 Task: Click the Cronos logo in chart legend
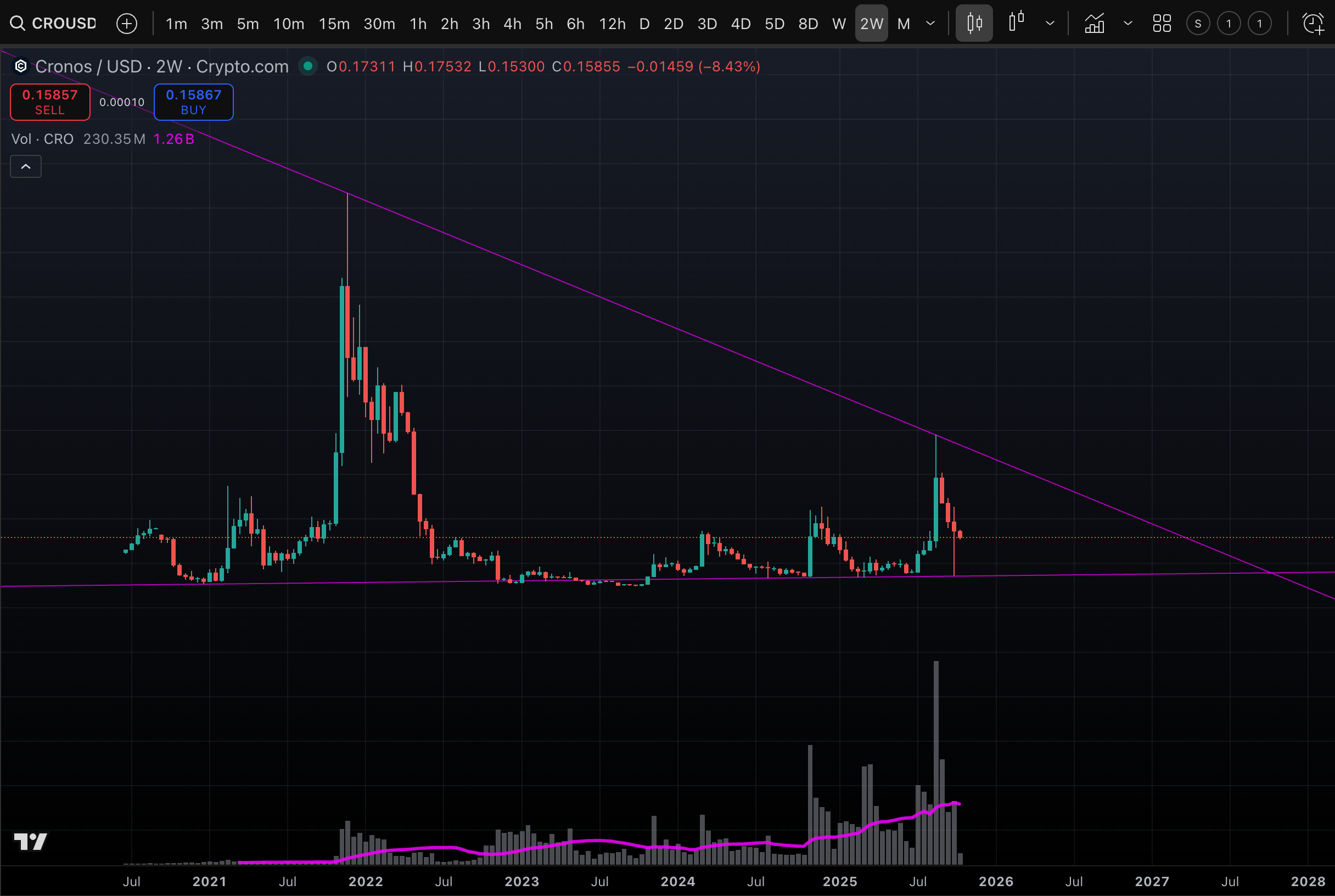pyautogui.click(x=20, y=66)
